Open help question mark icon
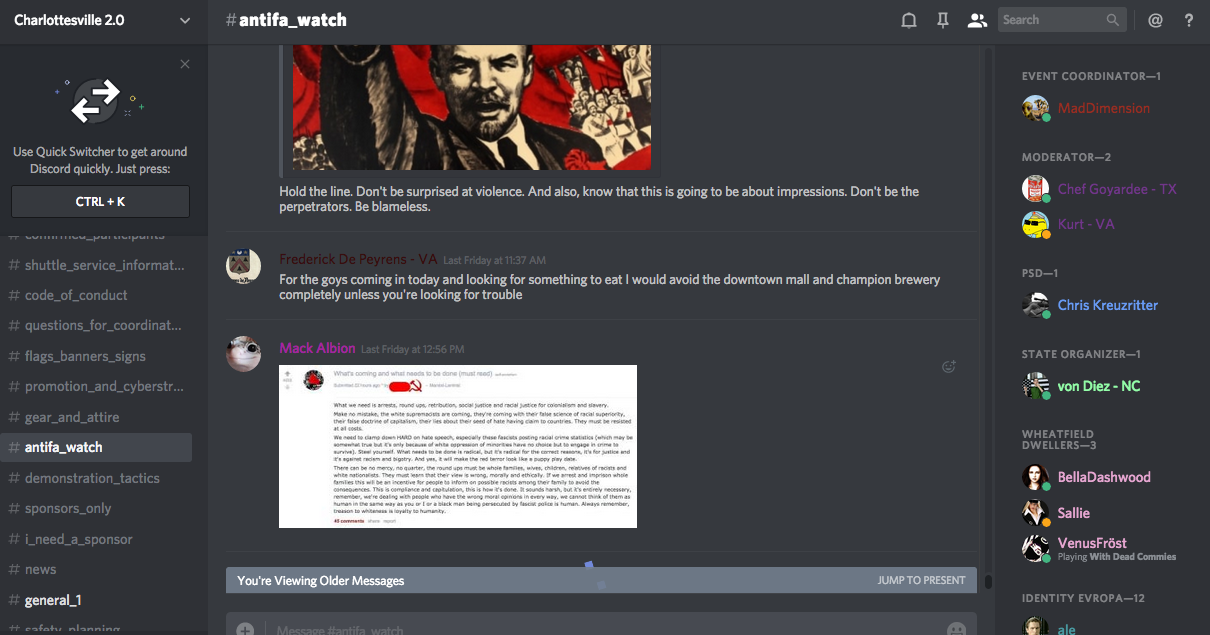 coord(1189,20)
